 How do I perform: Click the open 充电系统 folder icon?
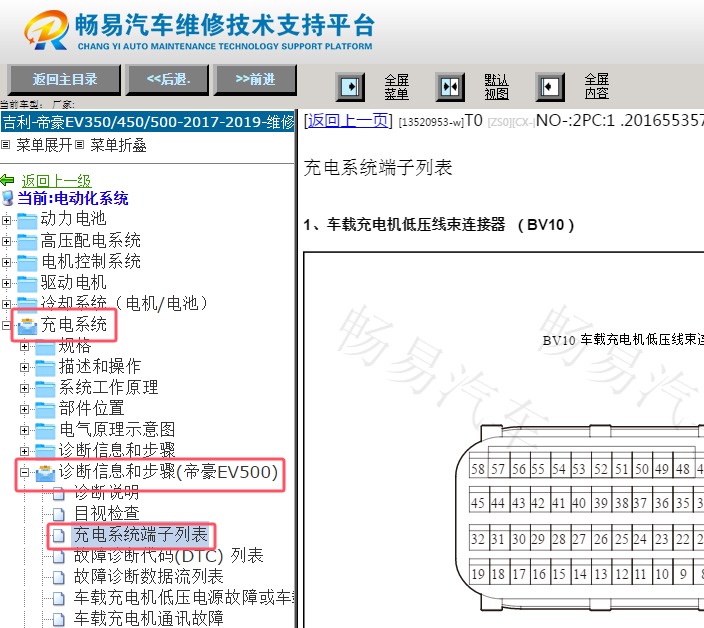[x=27, y=326]
